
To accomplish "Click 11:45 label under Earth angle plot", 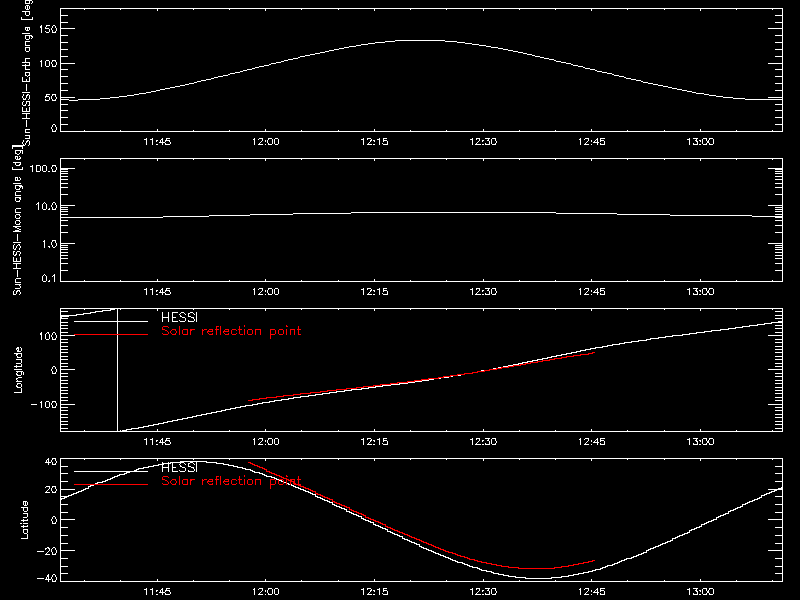I will [157, 142].
